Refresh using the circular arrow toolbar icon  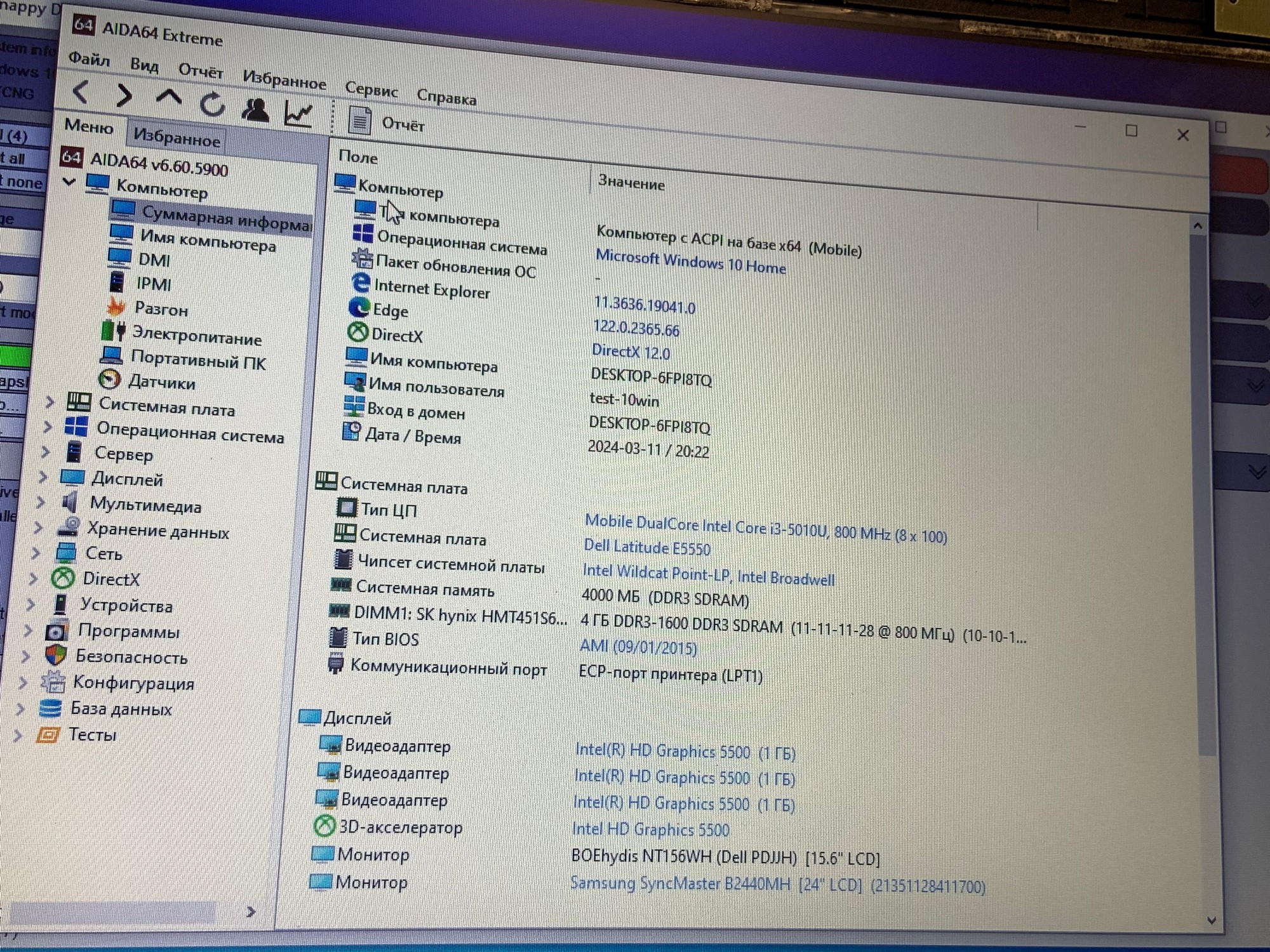coord(212,105)
